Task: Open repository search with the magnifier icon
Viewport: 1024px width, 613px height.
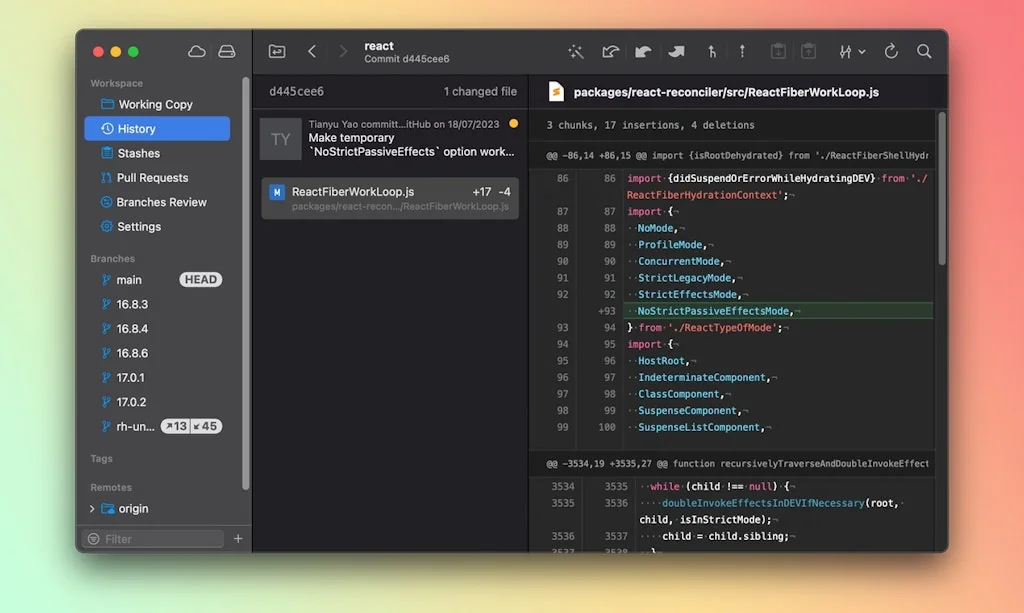Action: point(924,51)
